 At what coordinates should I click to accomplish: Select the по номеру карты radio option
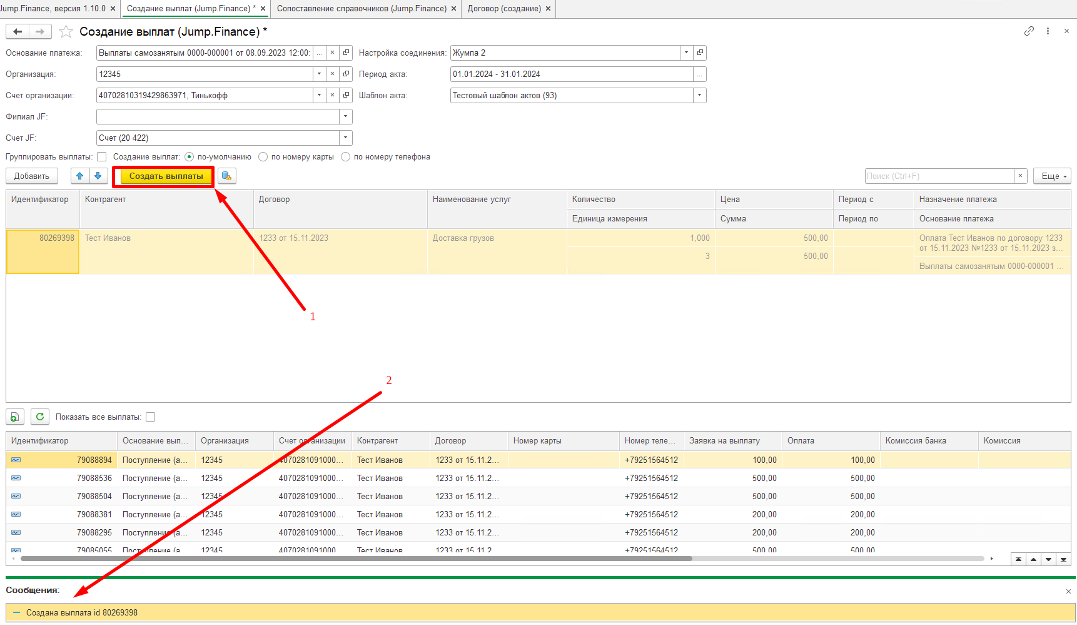(263, 157)
